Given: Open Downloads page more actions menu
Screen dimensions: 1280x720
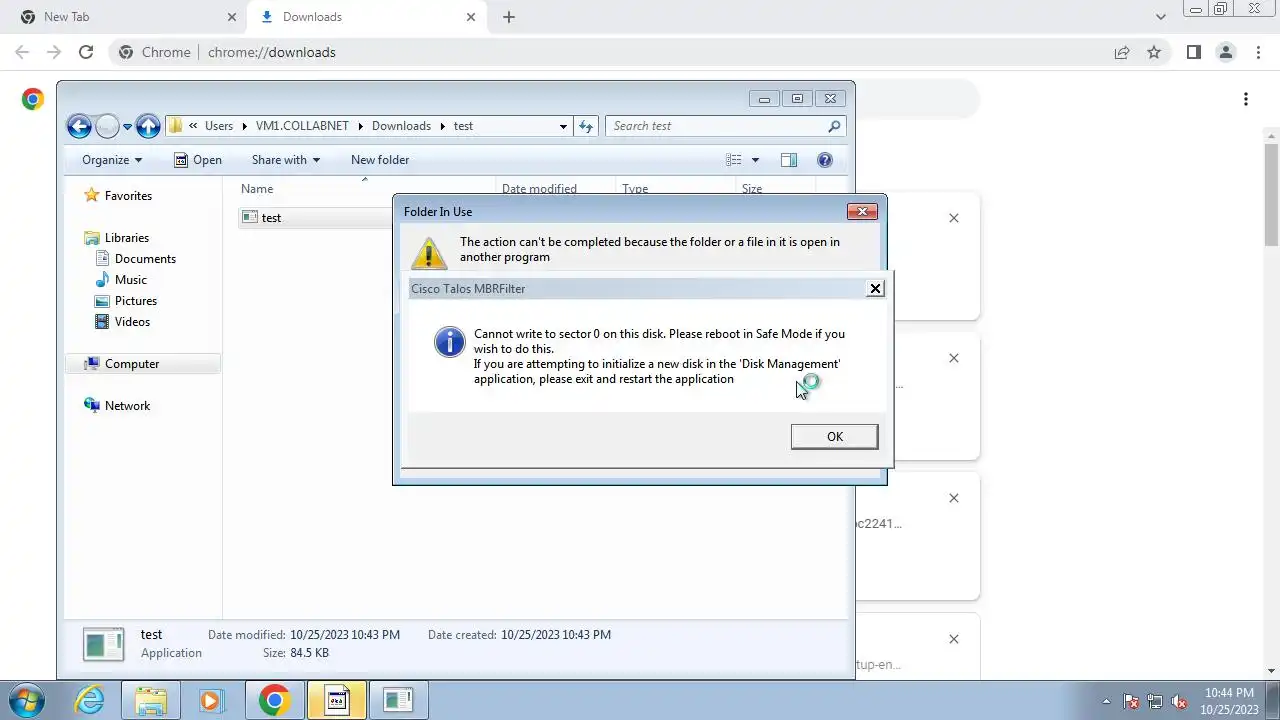Looking at the screenshot, I should click(x=1246, y=99).
